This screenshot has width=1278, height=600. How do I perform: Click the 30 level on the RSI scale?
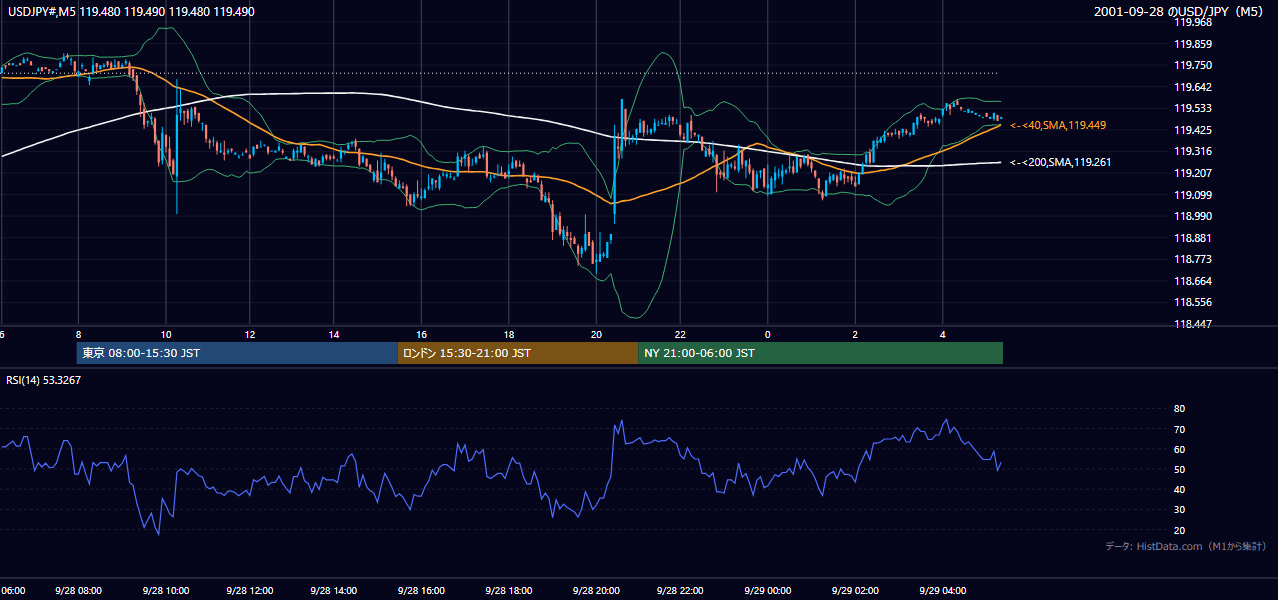1179,510
